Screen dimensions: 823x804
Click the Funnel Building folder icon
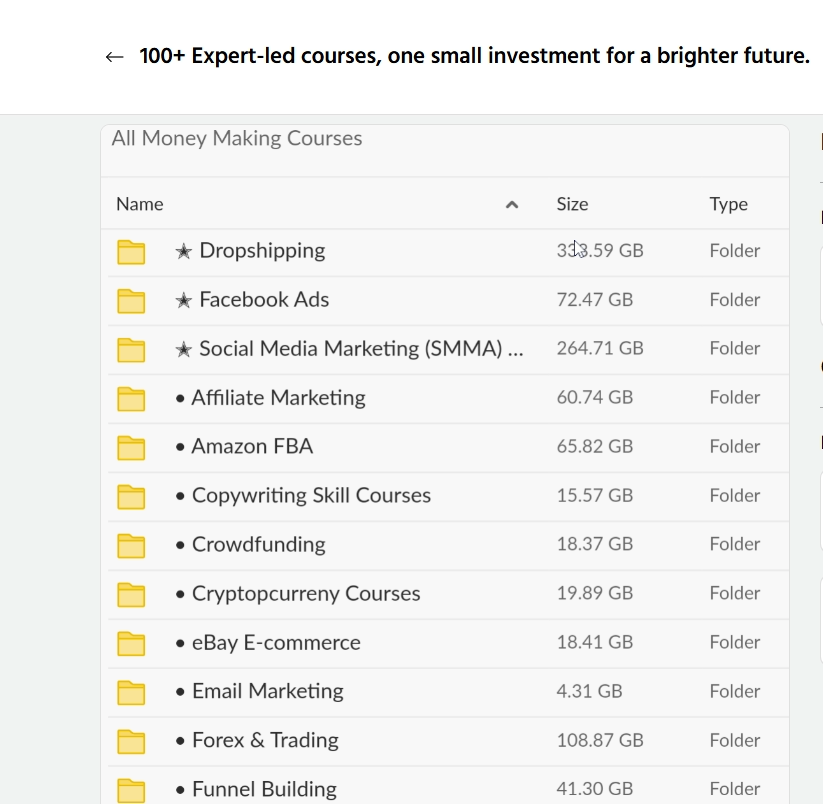[x=131, y=790]
